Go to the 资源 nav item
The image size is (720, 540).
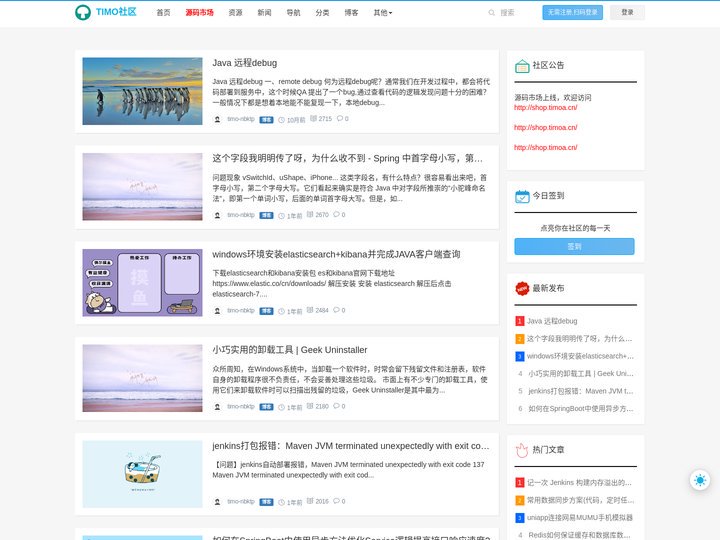[x=236, y=13]
